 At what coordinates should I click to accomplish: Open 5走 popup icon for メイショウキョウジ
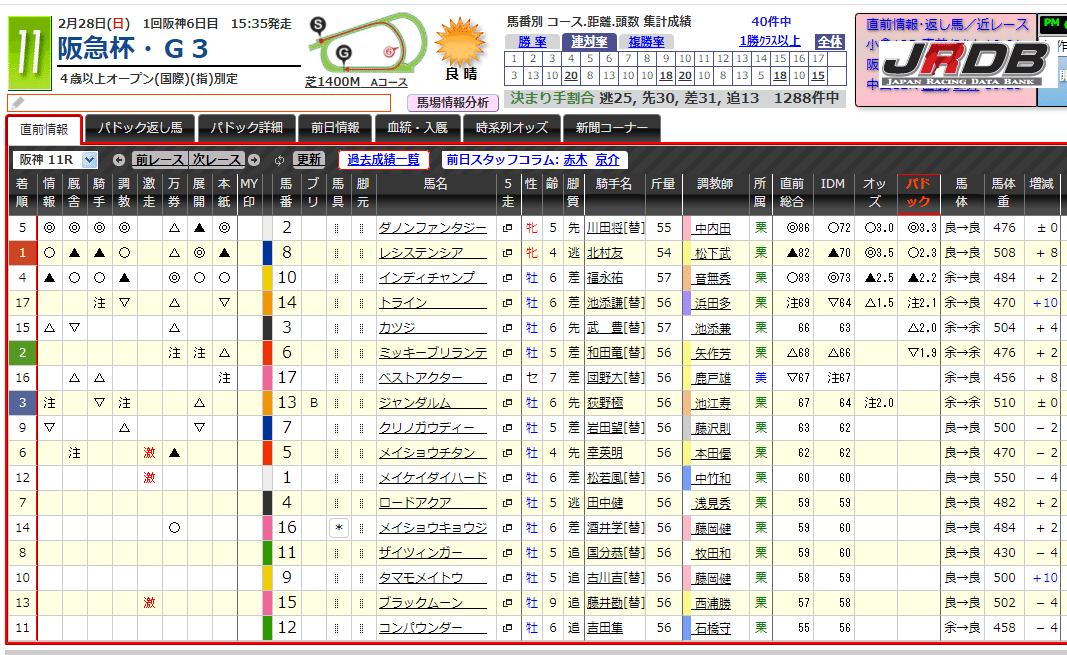click(507, 528)
